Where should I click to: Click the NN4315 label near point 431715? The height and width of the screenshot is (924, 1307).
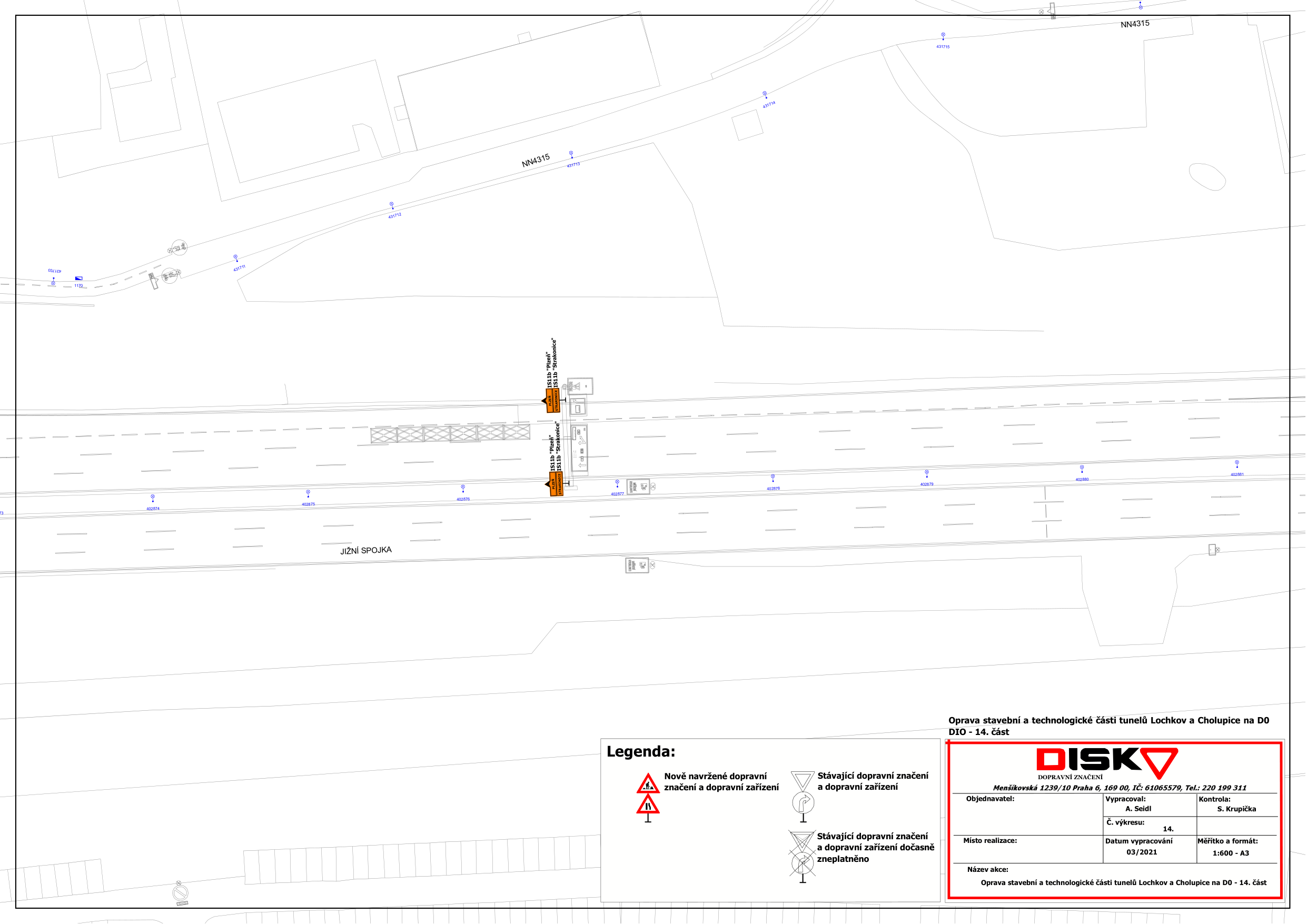click(1135, 24)
